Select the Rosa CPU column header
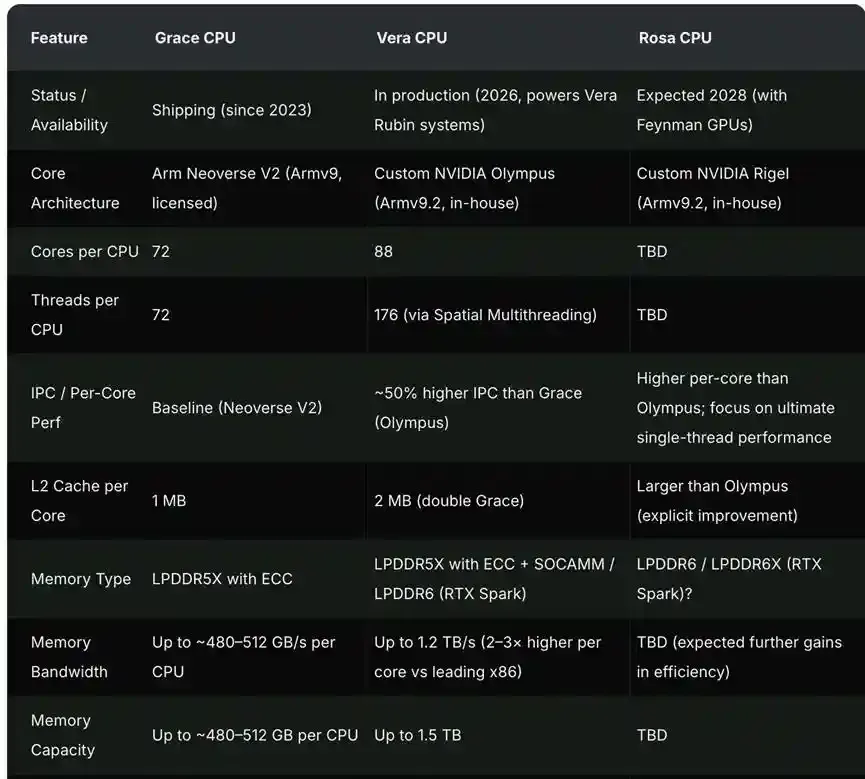The width and height of the screenshot is (865, 779). (675, 38)
